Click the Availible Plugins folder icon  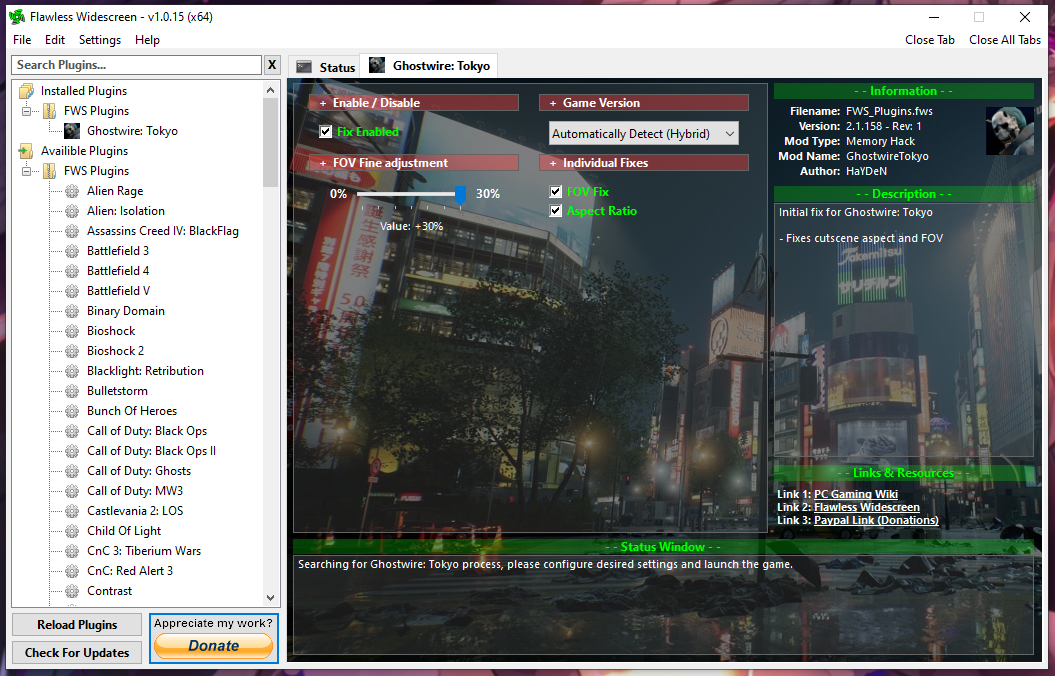[26, 151]
